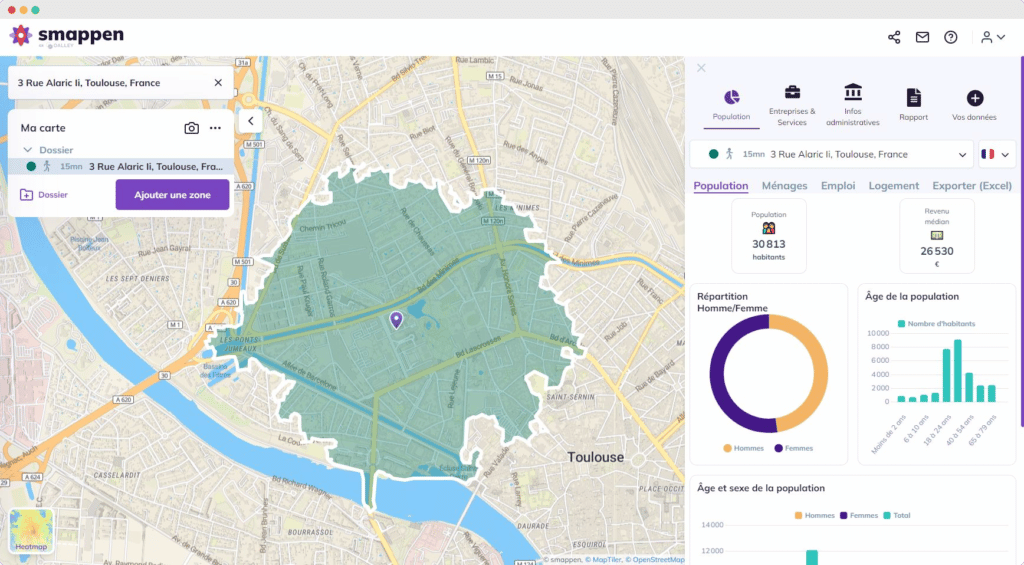Take a map snapshot with camera icon

point(191,128)
